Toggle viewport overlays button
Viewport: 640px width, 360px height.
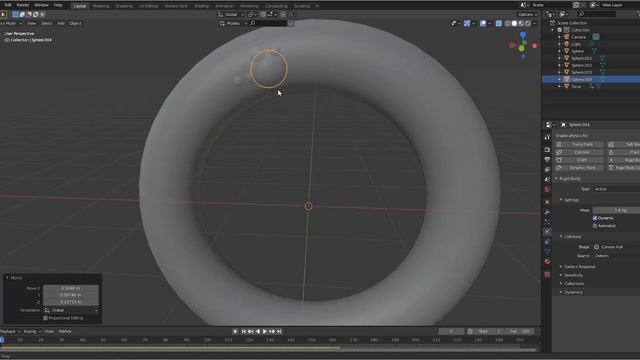point(483,24)
